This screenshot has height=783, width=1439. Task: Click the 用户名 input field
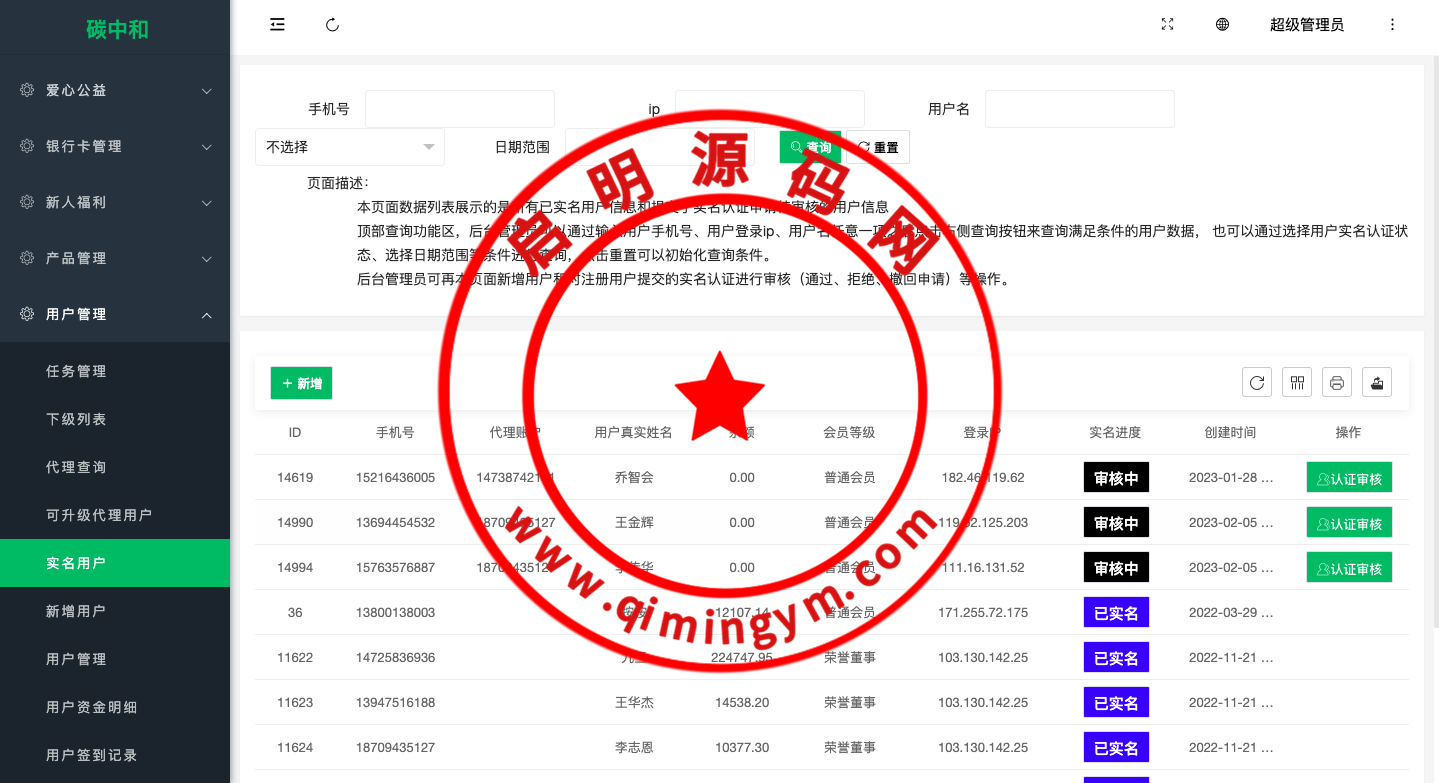pyautogui.click(x=1079, y=109)
